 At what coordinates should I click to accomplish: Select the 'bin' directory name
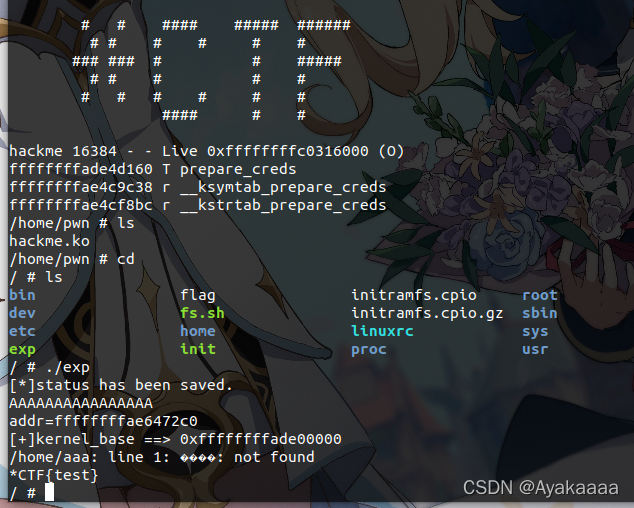point(22,295)
